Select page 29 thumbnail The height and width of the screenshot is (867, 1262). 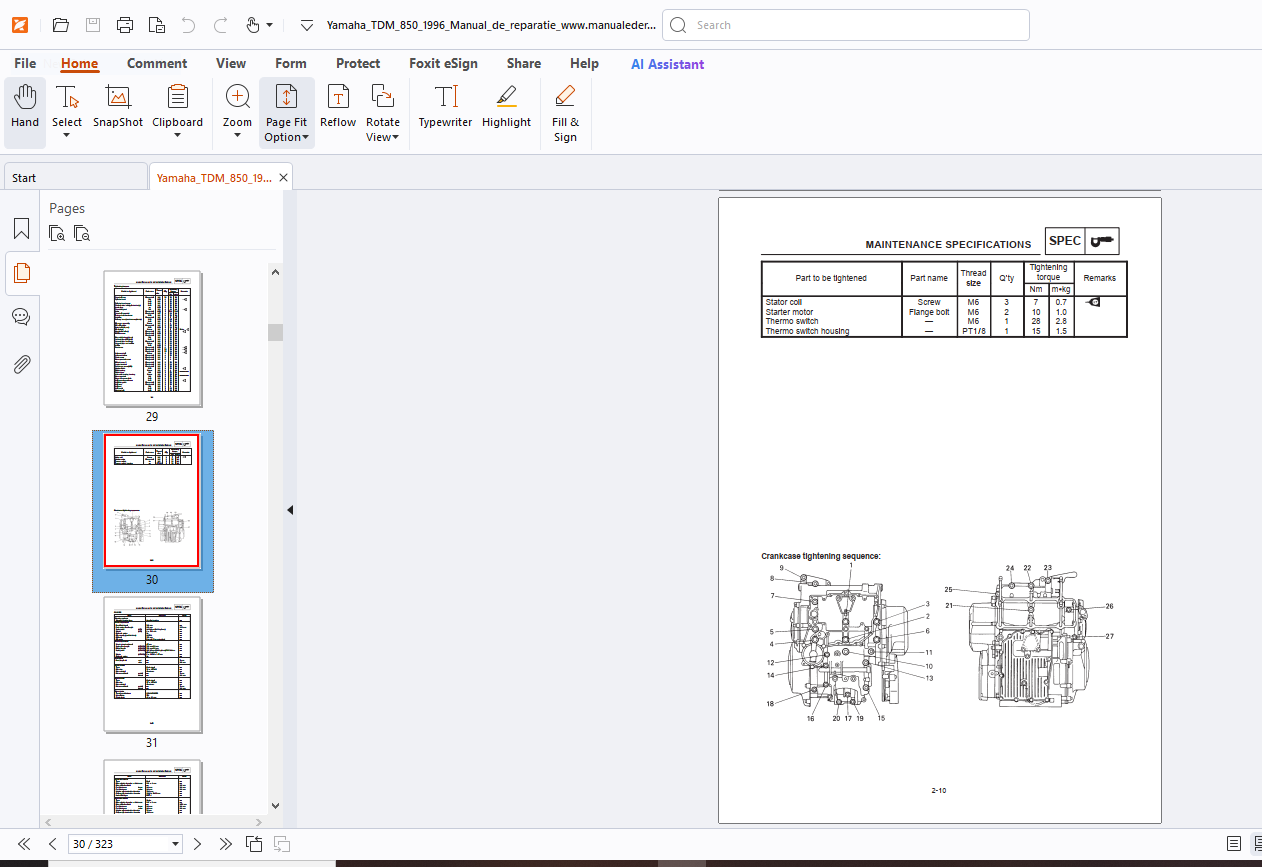[x=153, y=339]
